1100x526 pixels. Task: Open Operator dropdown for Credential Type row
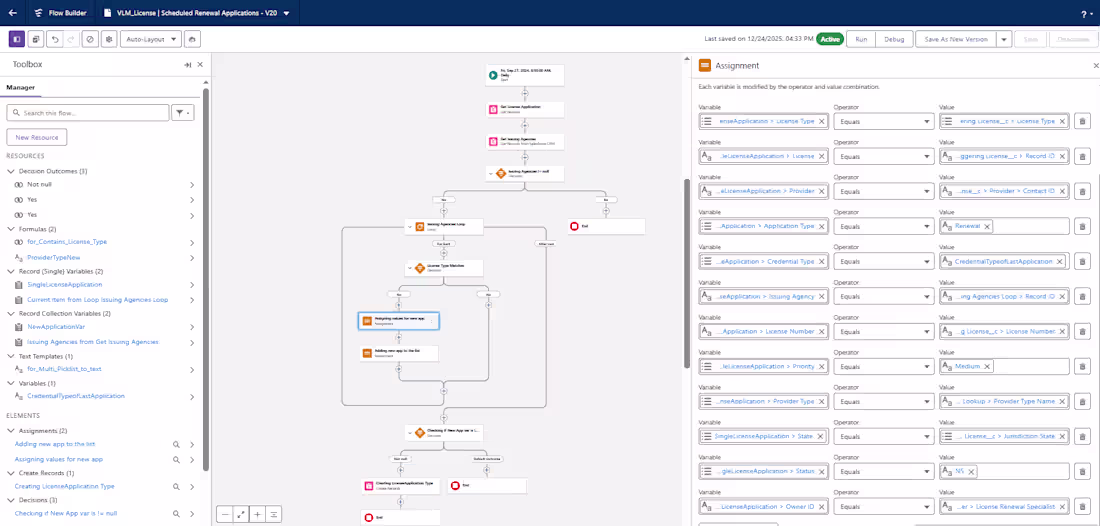pyautogui.click(x=883, y=261)
